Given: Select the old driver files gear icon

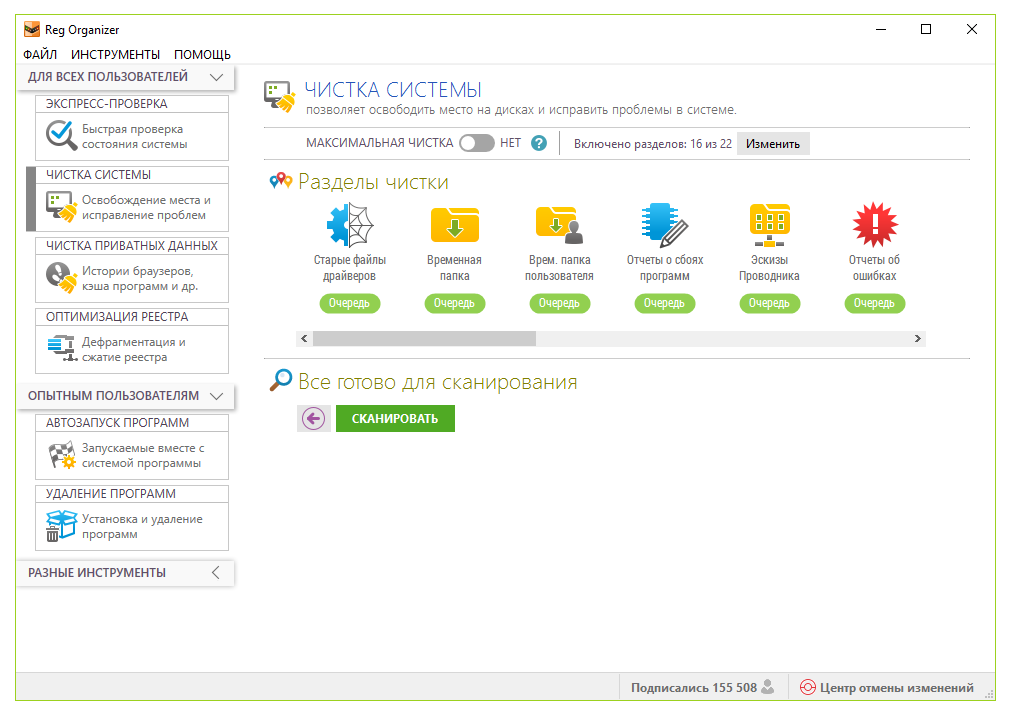Looking at the screenshot, I should 350,225.
